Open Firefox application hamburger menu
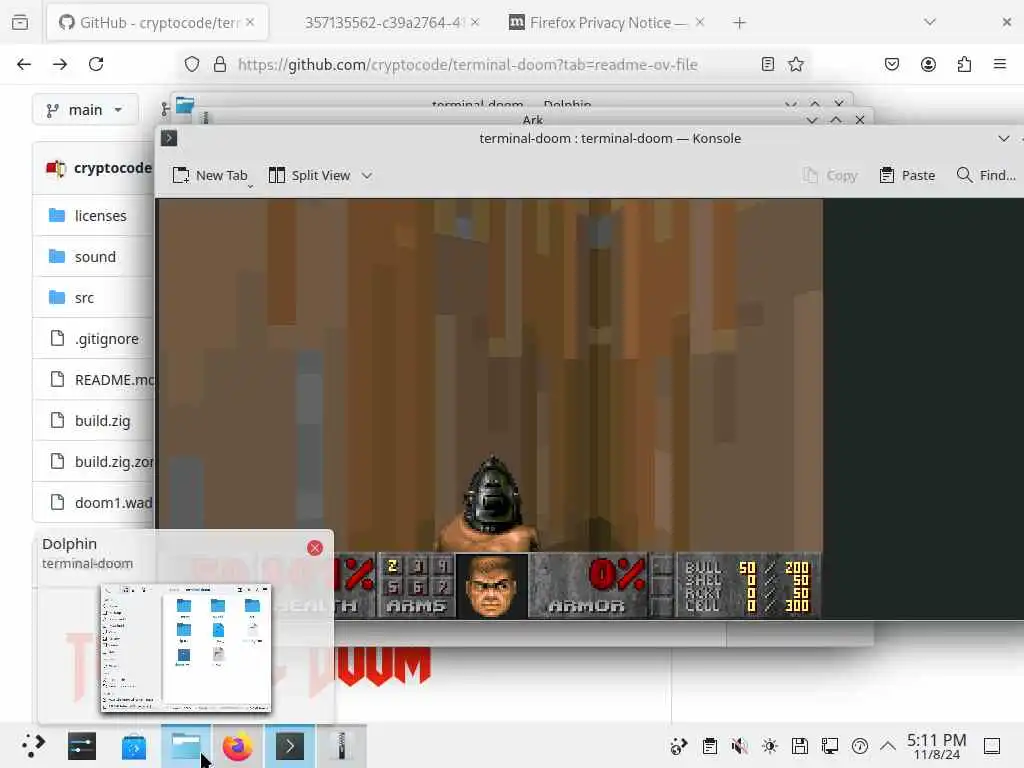 coord(1000,64)
